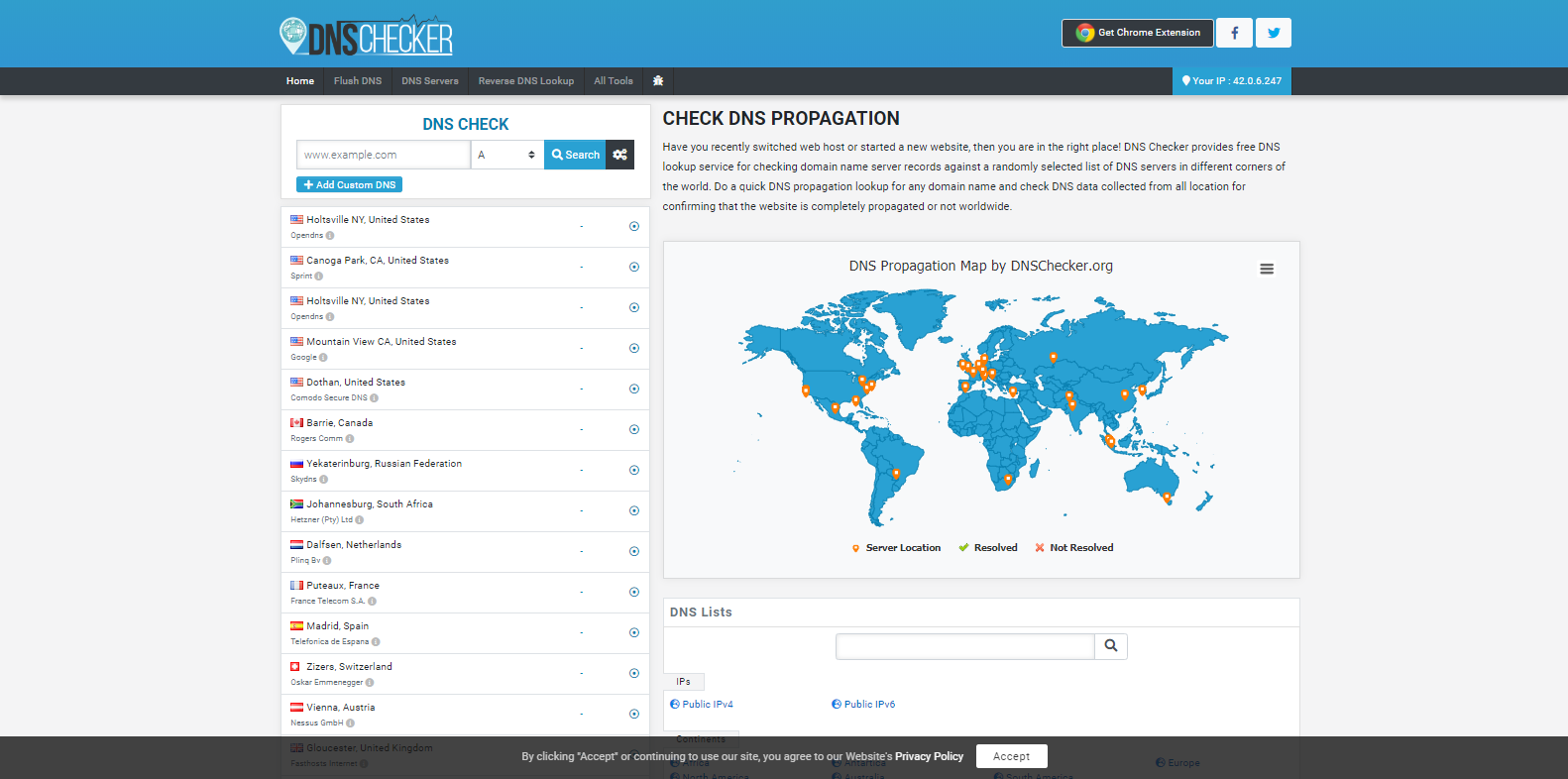
Task: Open All Tools menu
Action: (614, 81)
